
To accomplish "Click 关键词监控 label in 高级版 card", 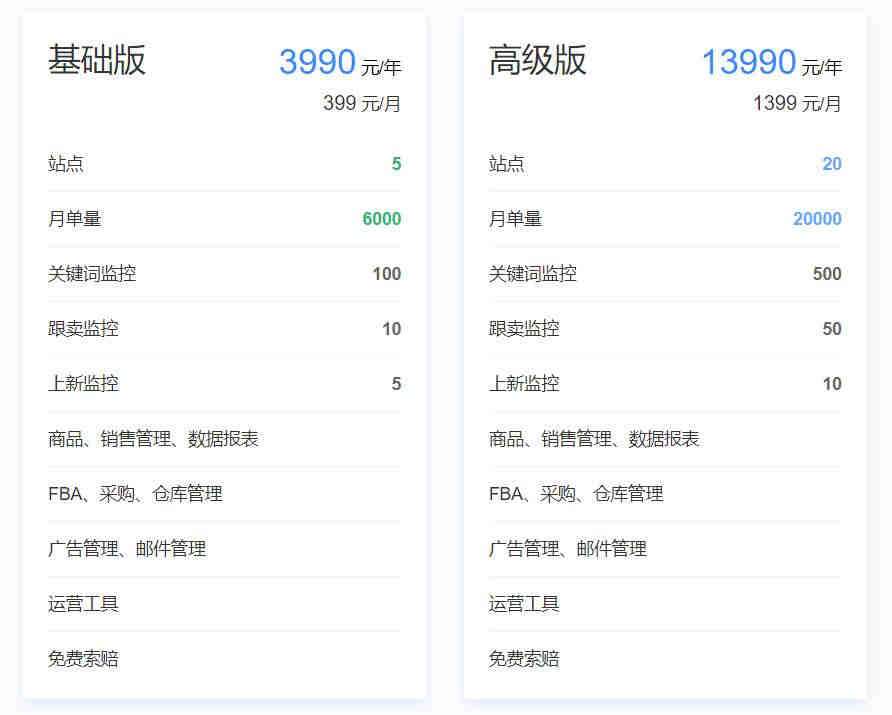I will [533, 274].
